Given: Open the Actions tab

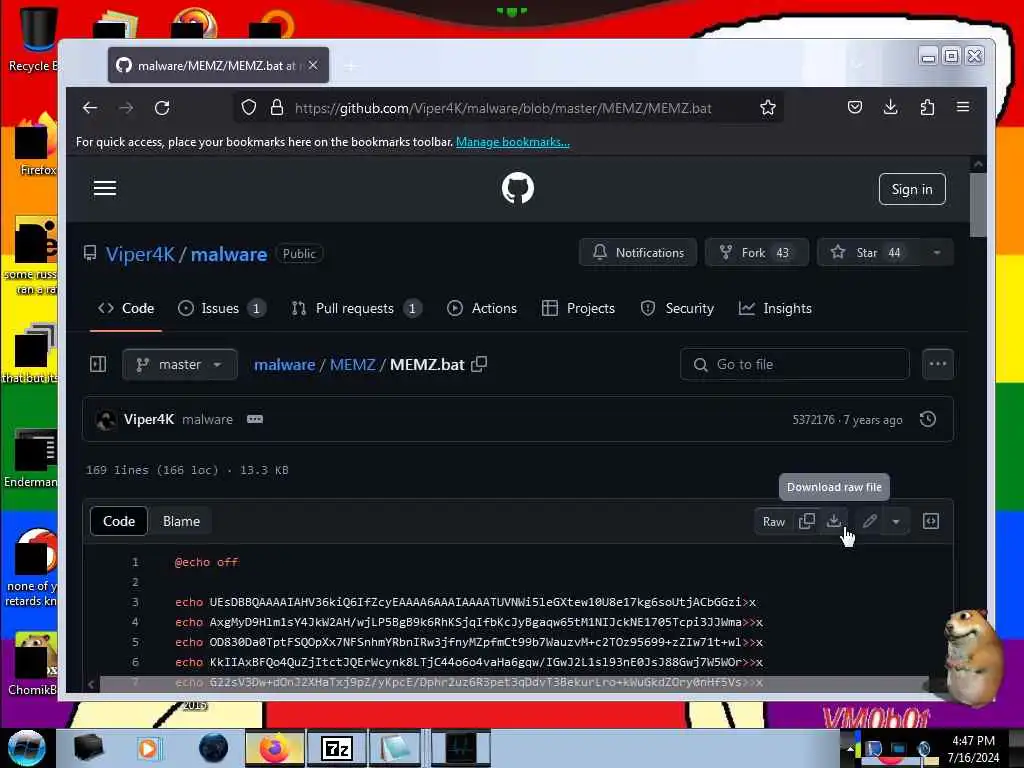Looking at the screenshot, I should [x=482, y=308].
